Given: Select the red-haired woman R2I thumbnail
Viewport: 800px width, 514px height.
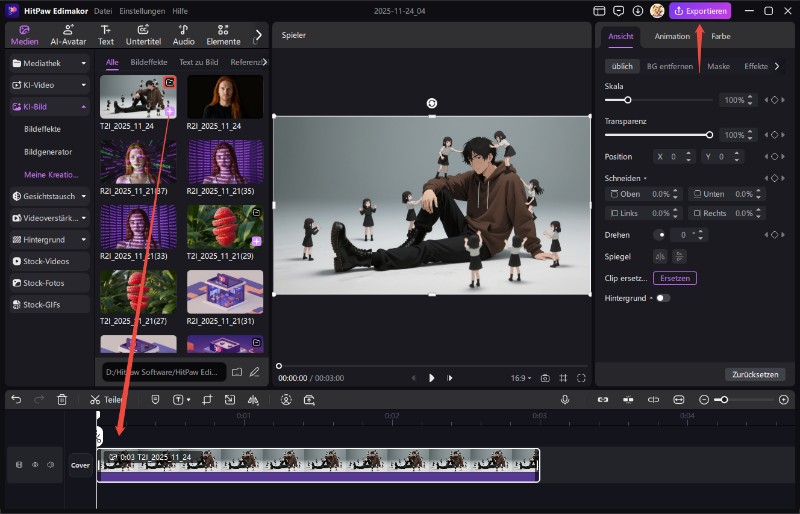Looking at the screenshot, I should [225, 97].
